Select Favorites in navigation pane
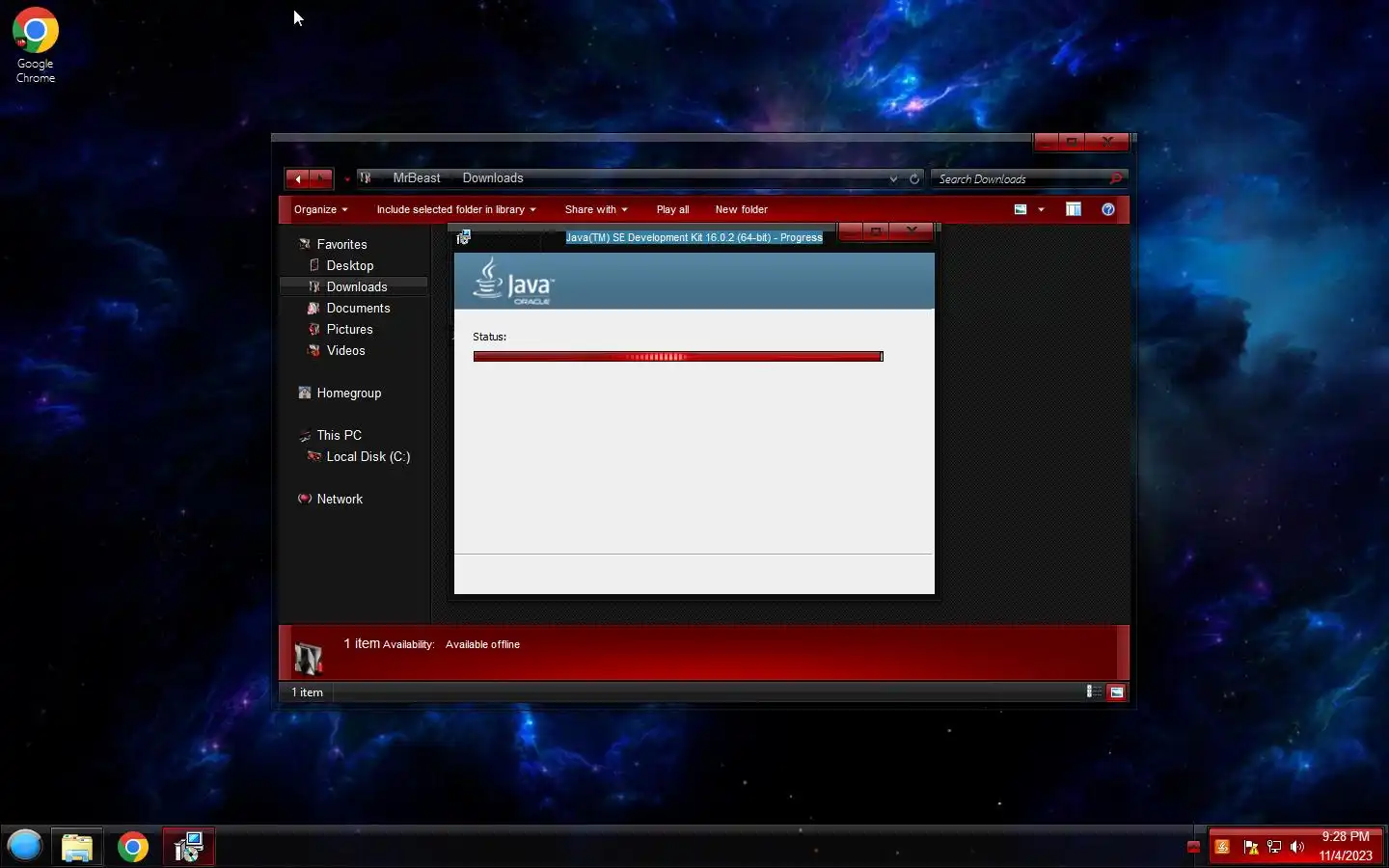Image resolution: width=1389 pixels, height=868 pixels. point(341,244)
